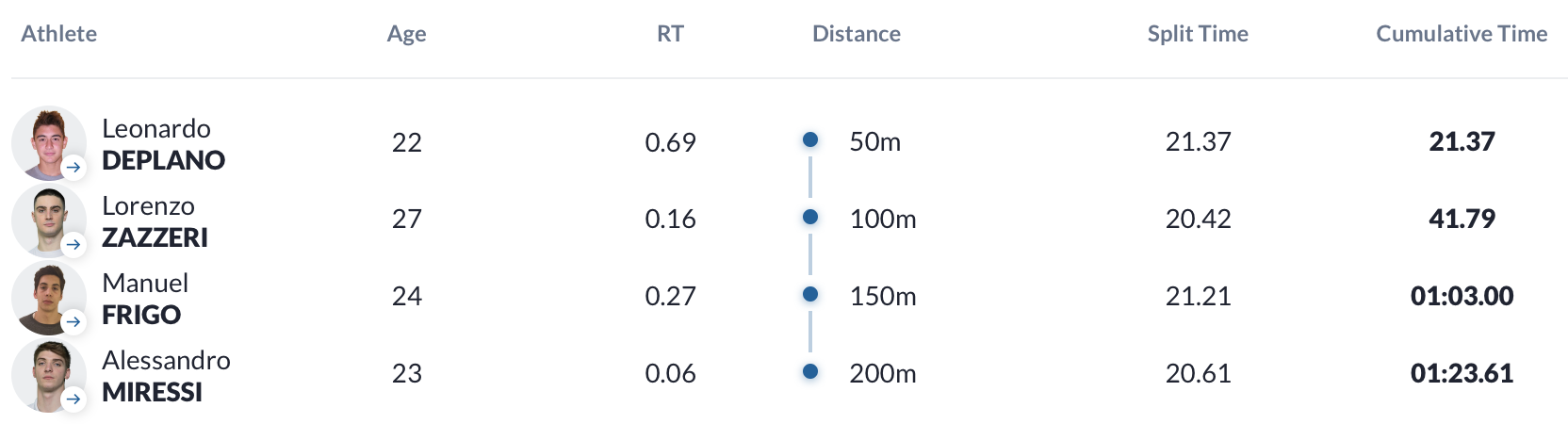Open the Lorenzo ZAZZERI athlete link
1568x424 pixels.
click(155, 221)
